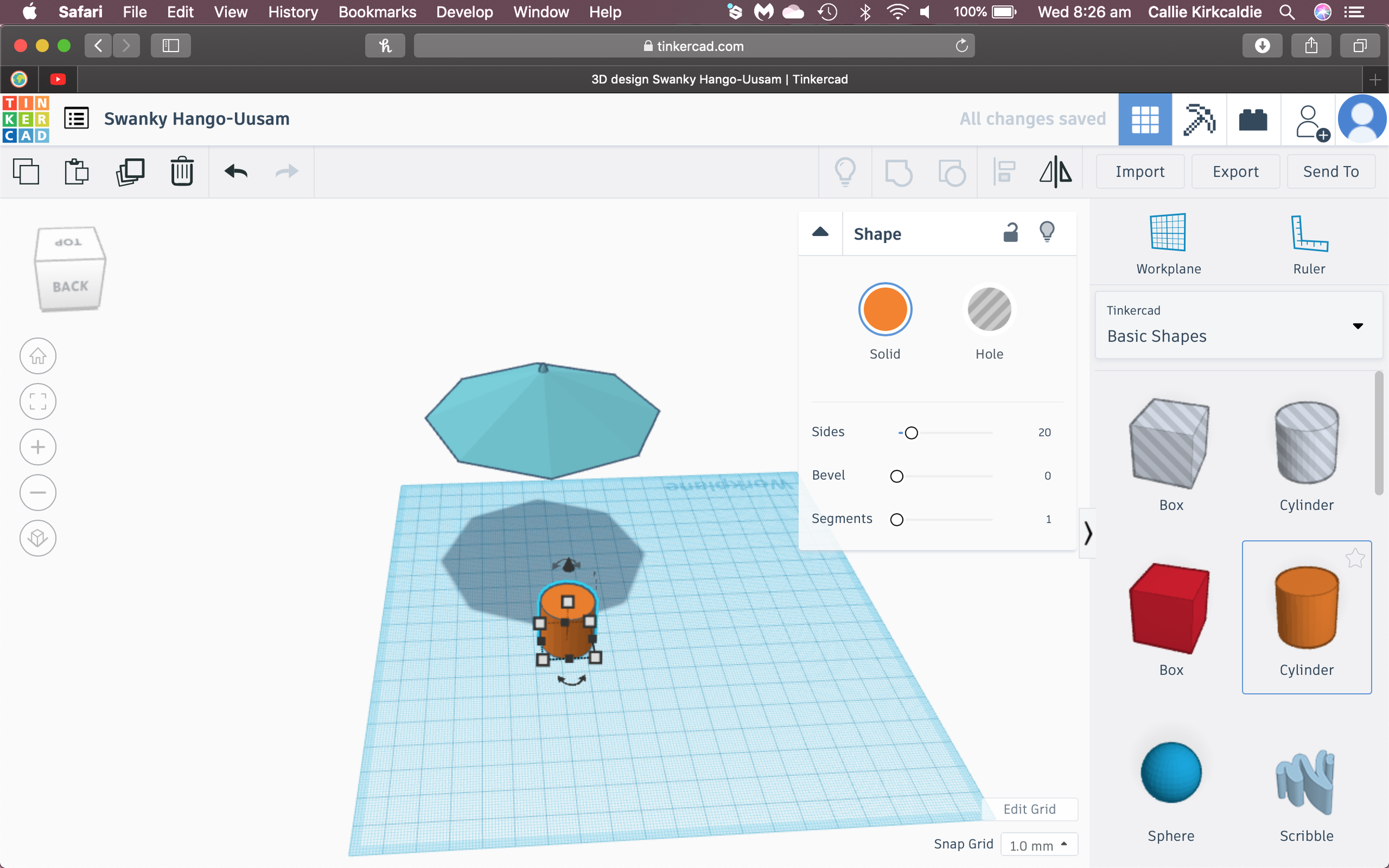
Task: Click the Align tool icon
Action: pos(1004,171)
